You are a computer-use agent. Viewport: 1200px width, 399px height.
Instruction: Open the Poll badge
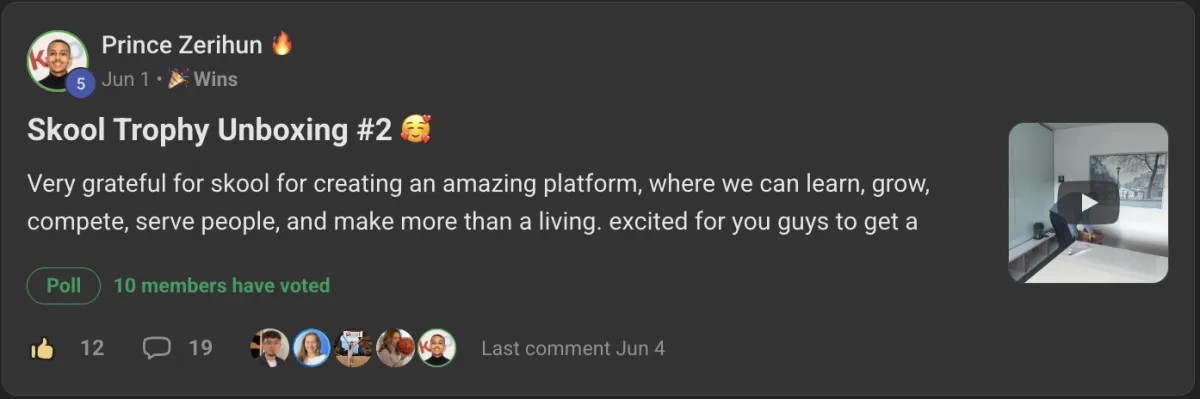64,285
